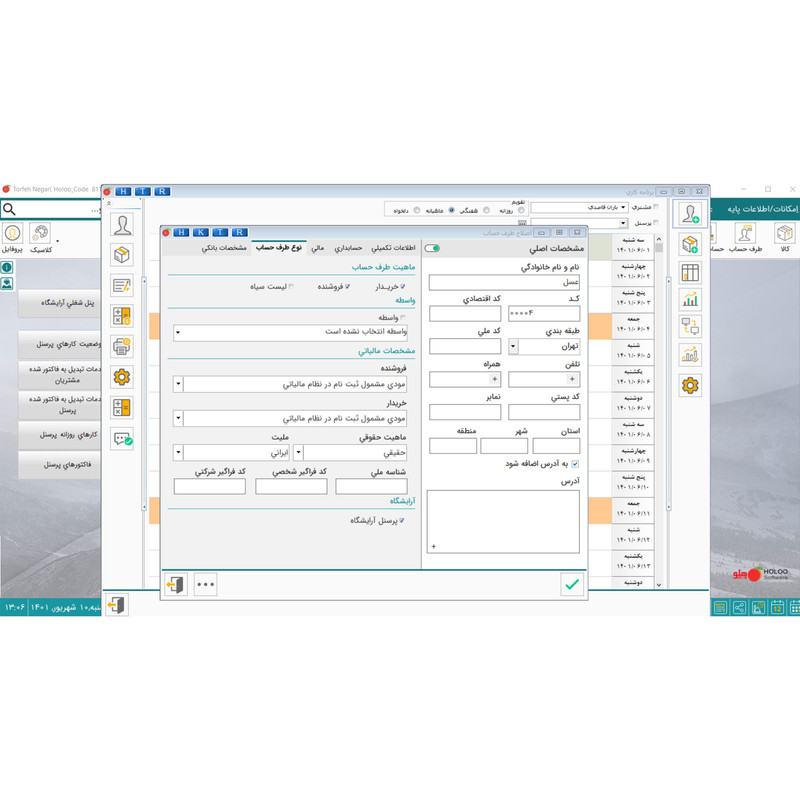Open the calendar 12 icon in the status bar
Screen dimensions: 800x800
[777, 608]
